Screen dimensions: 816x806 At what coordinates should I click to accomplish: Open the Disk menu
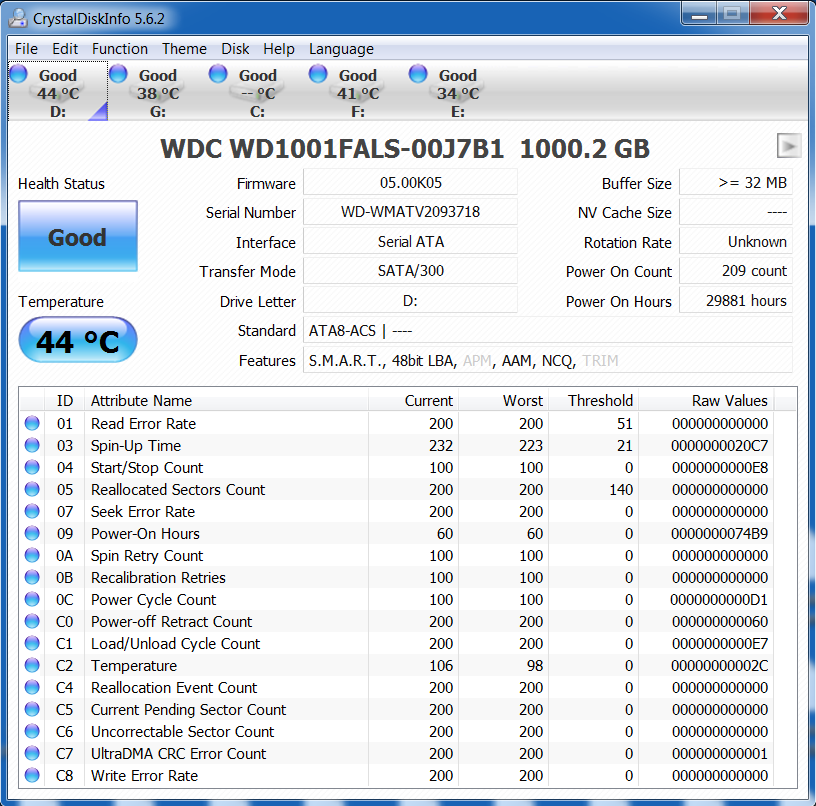coord(236,49)
